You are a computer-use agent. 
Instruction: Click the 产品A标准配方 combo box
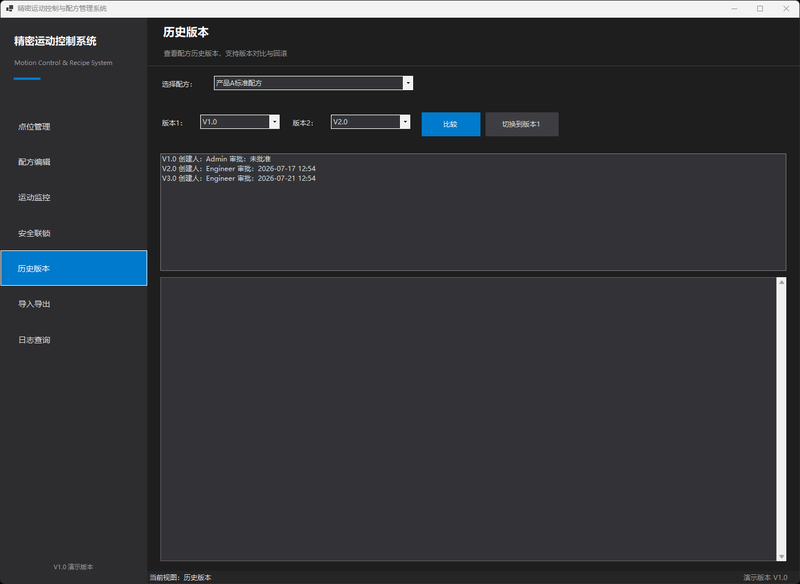point(313,83)
